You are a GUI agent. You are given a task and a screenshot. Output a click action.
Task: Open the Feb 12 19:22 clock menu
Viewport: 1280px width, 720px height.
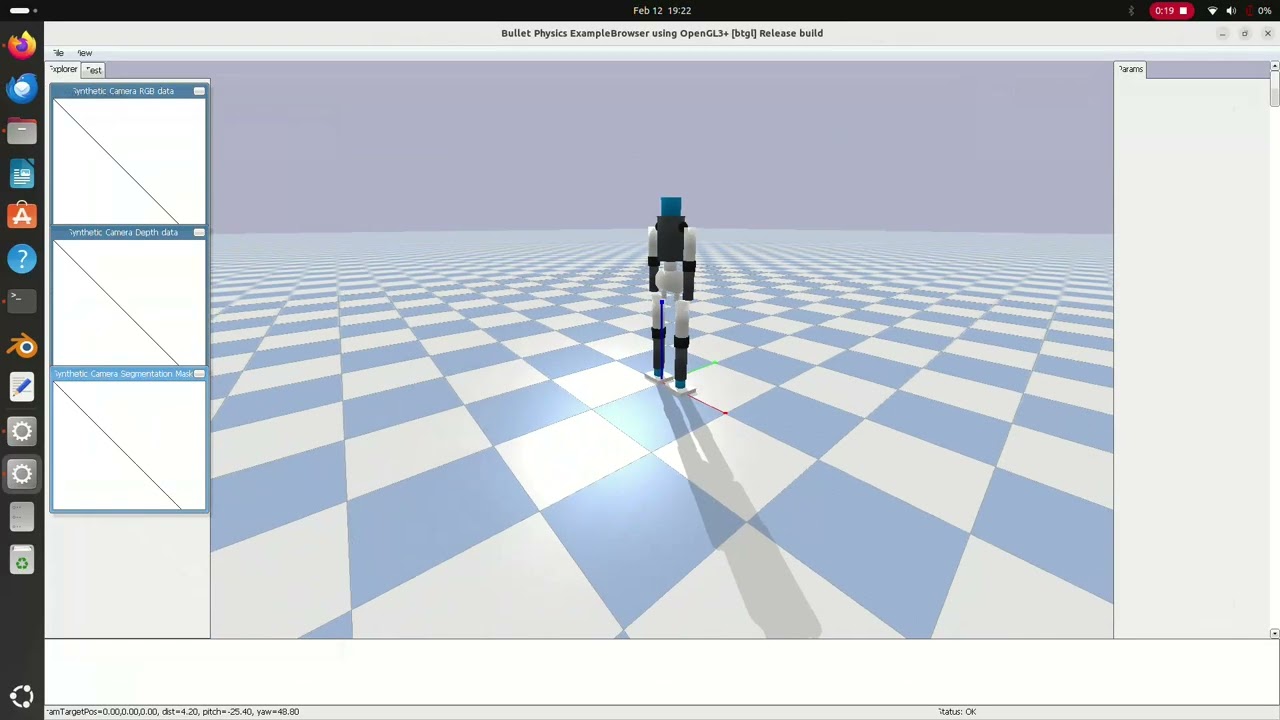[x=662, y=11]
